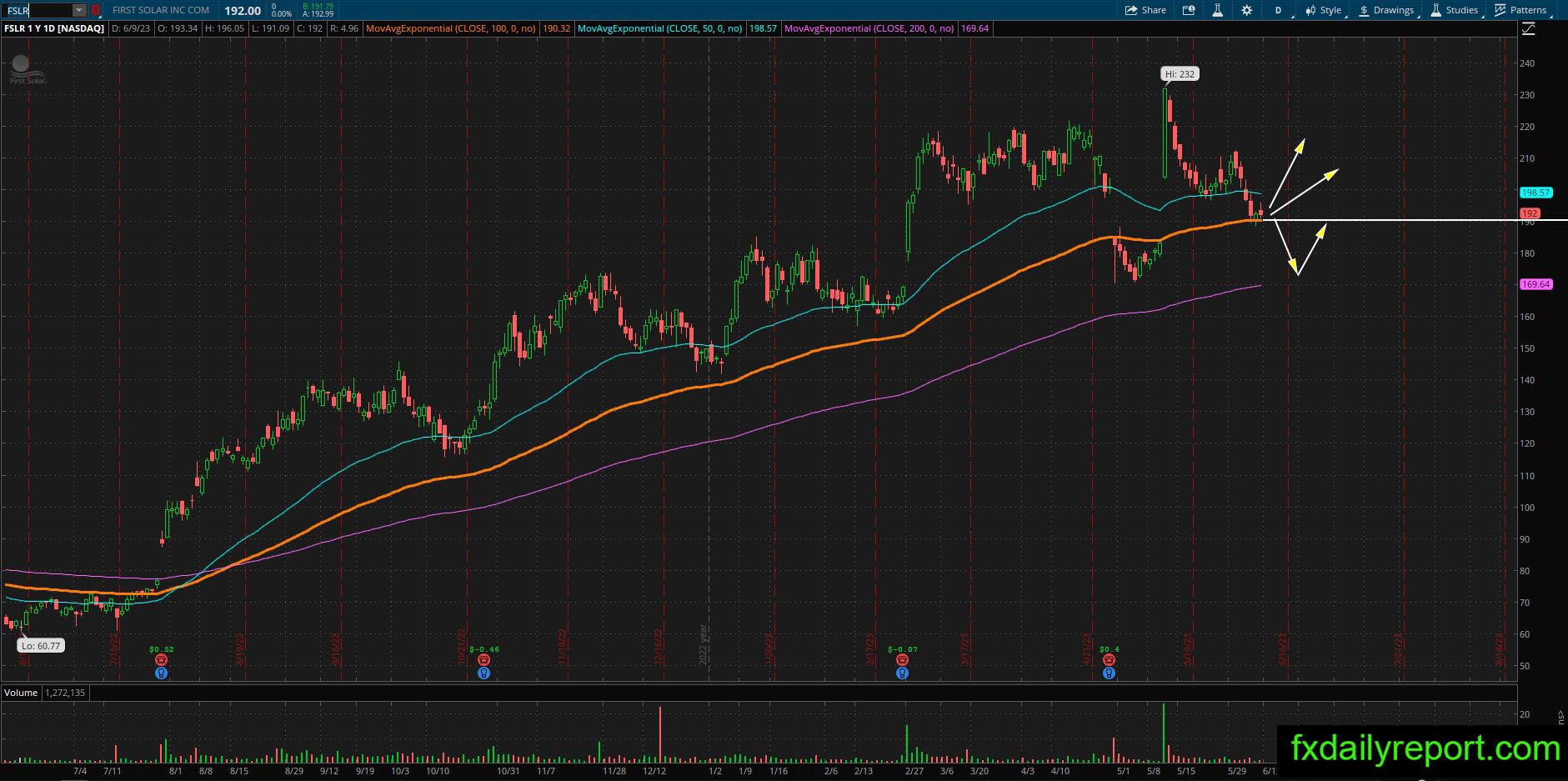Expand the symbol selector dropdown arrow

[x=79, y=10]
